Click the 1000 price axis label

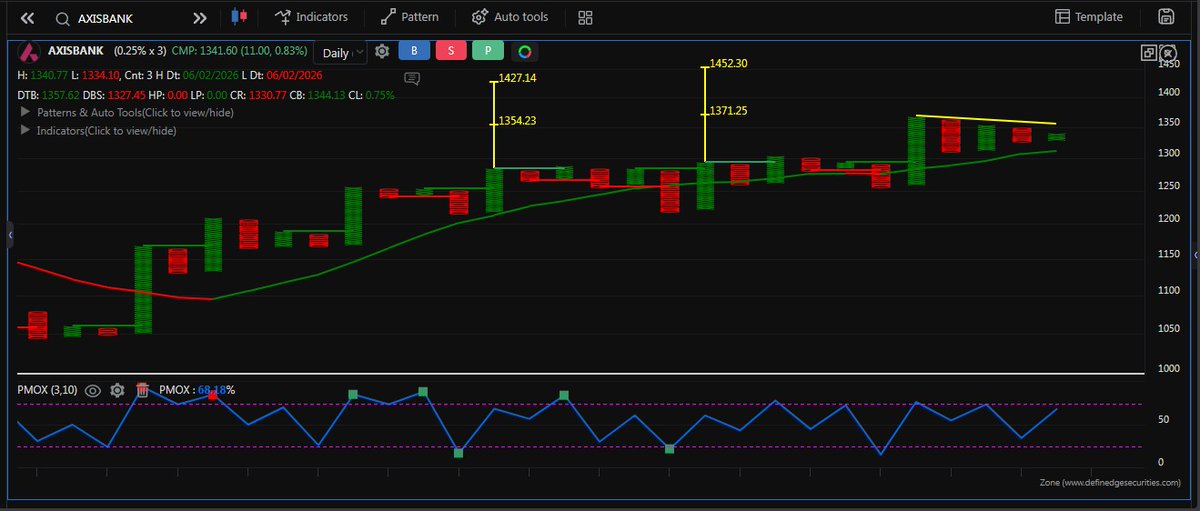[1170, 367]
